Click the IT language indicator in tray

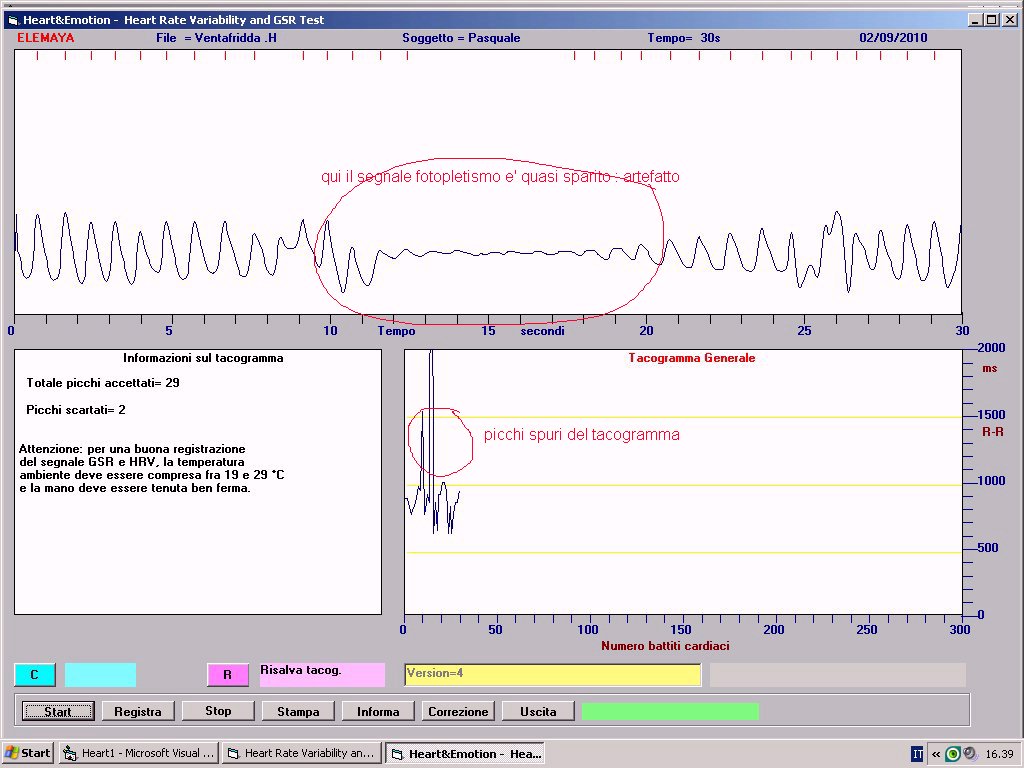pyautogui.click(x=917, y=753)
